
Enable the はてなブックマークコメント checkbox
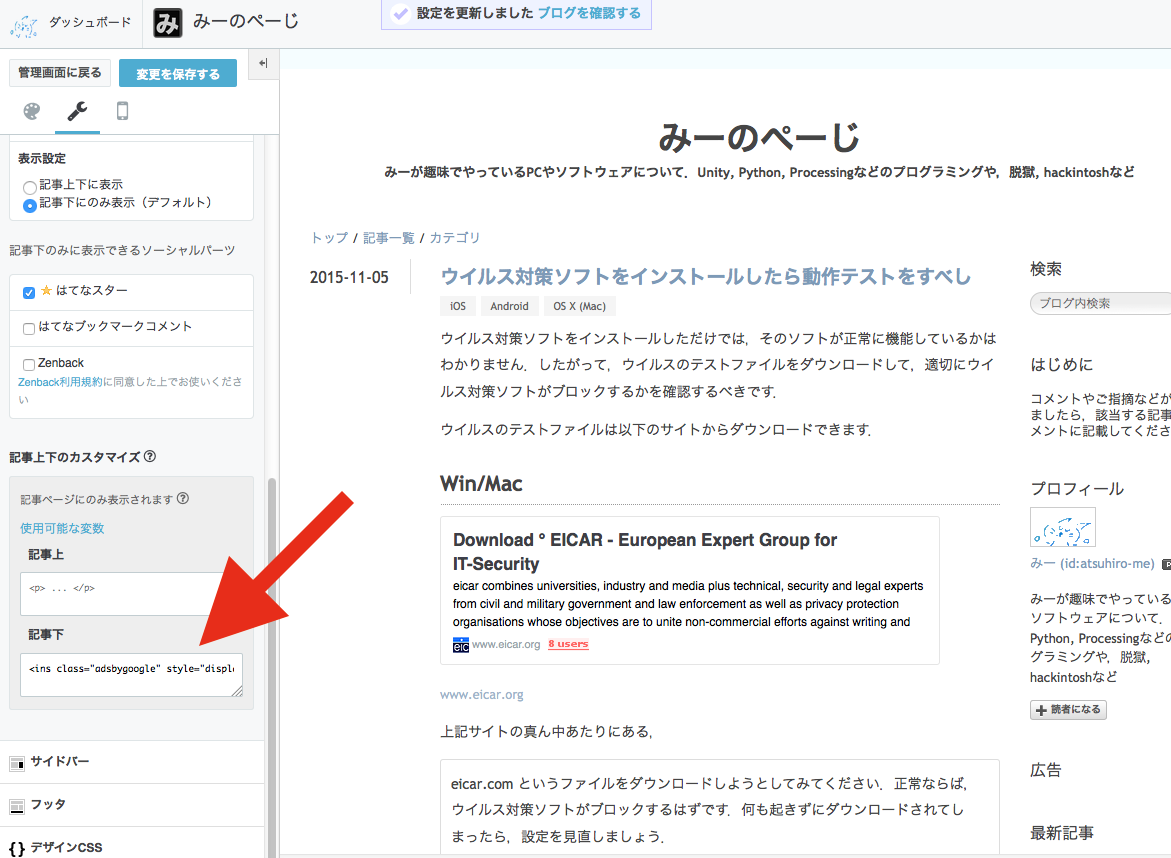point(27,328)
